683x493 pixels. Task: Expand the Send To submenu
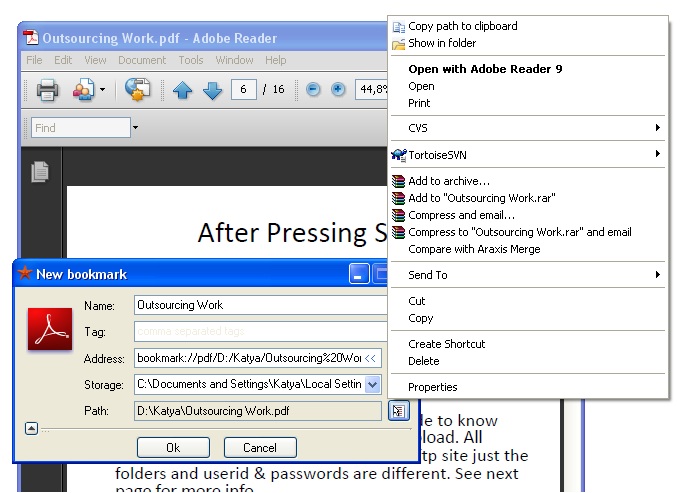[x=527, y=275]
